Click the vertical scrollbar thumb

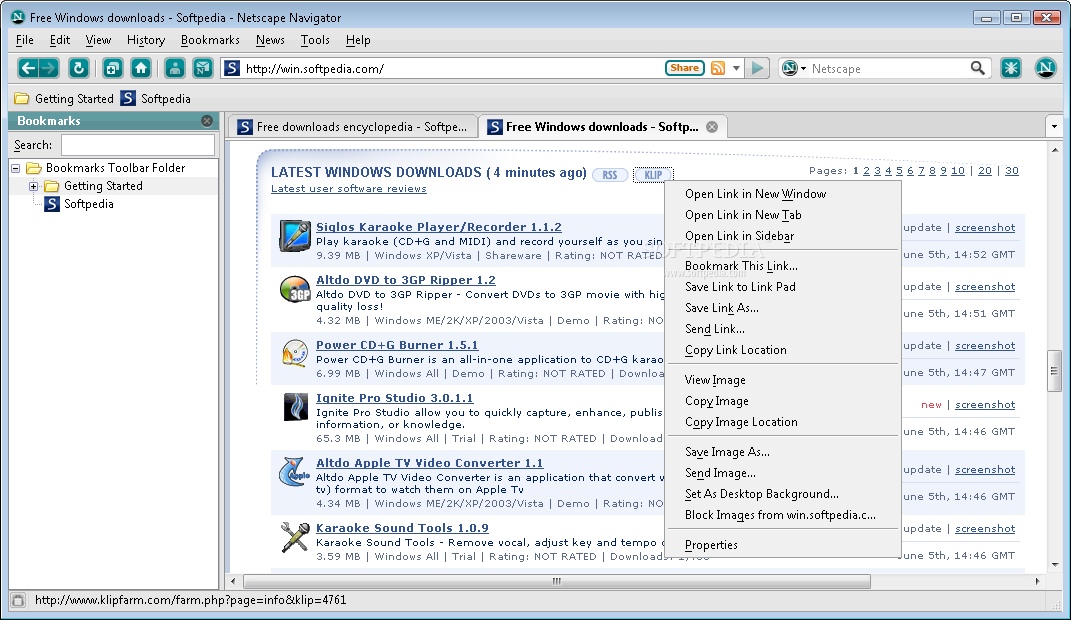[1054, 371]
